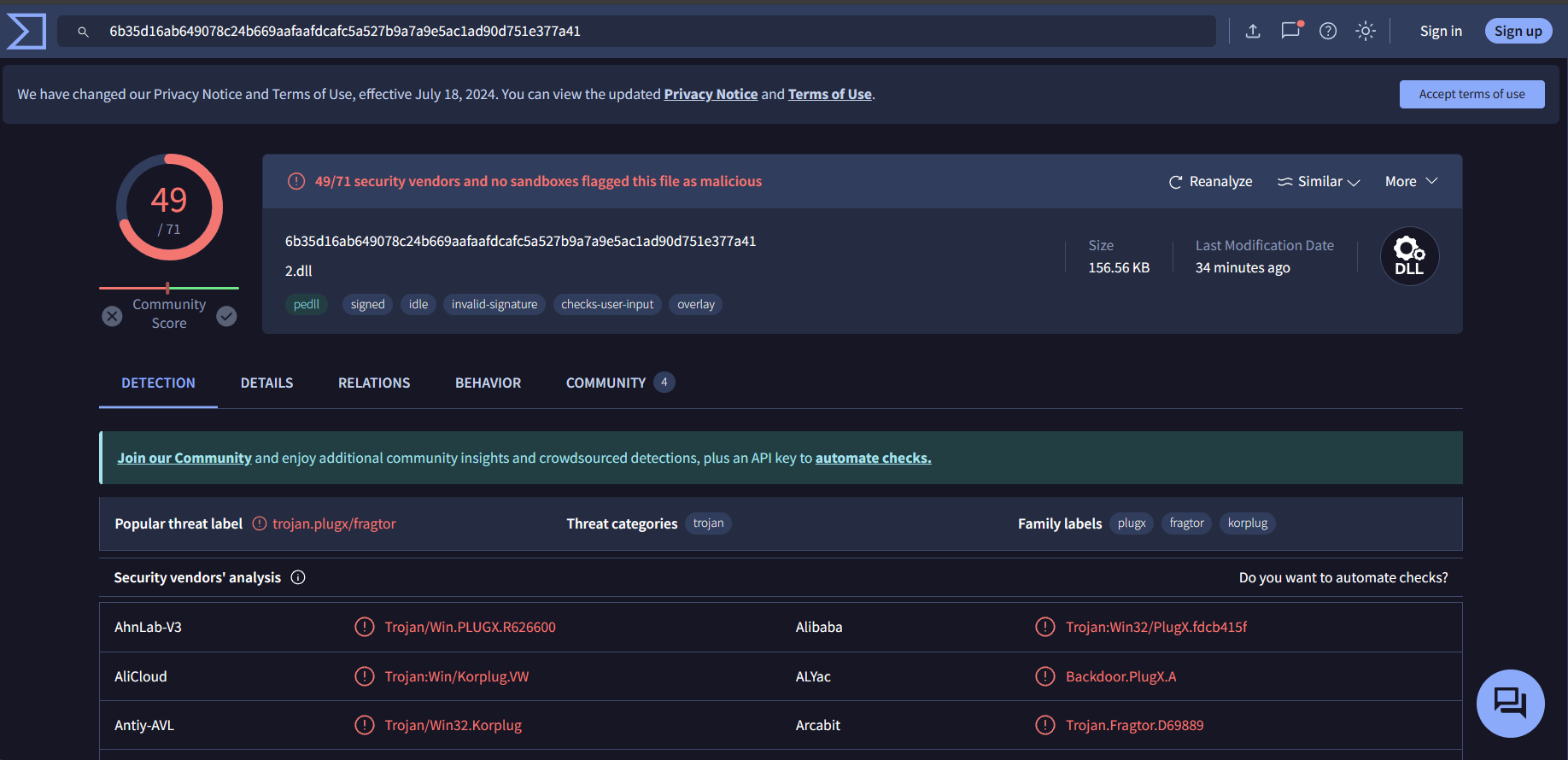Vote positive with community score check icon
This screenshot has width=1568, height=760.
pos(226,316)
